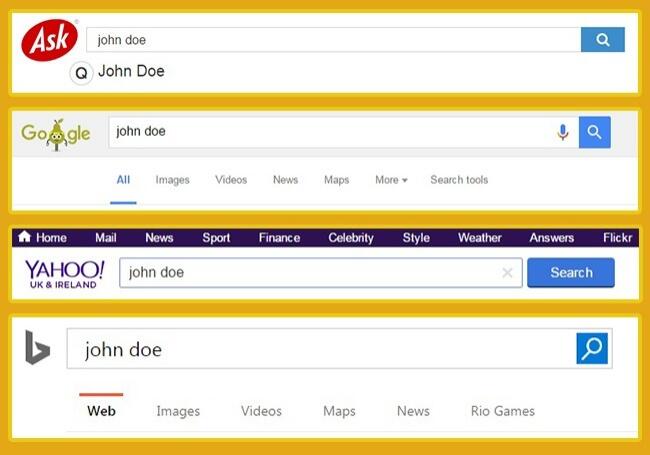Switch to Bing Videos tab
Screen dimensions: 650x455
coord(261,411)
